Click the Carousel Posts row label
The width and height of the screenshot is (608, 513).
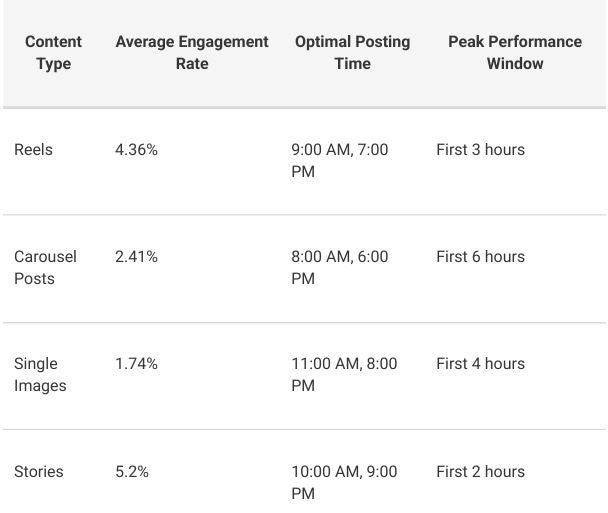[x=45, y=268]
